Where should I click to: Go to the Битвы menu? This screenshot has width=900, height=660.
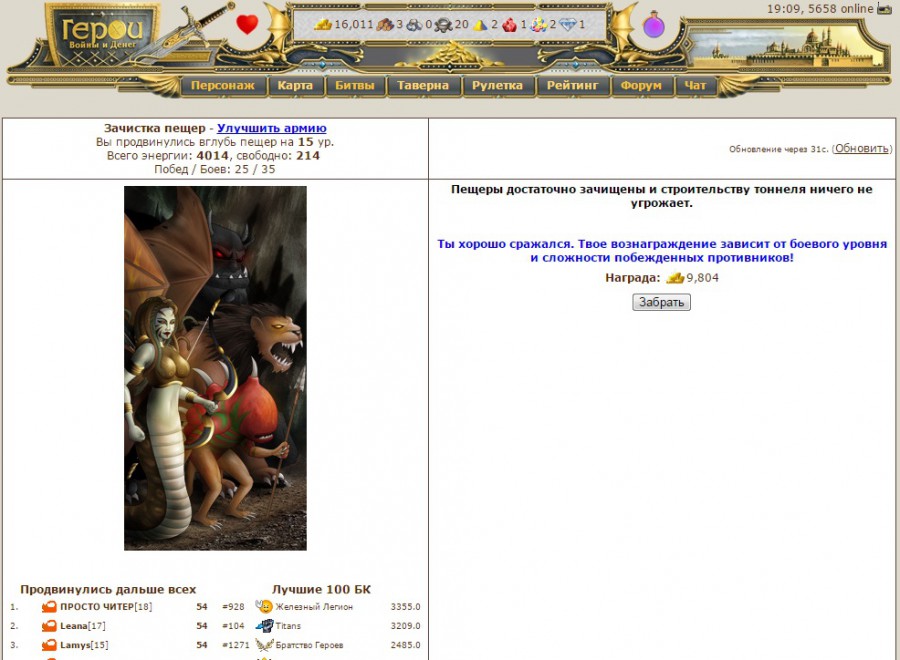tap(355, 86)
